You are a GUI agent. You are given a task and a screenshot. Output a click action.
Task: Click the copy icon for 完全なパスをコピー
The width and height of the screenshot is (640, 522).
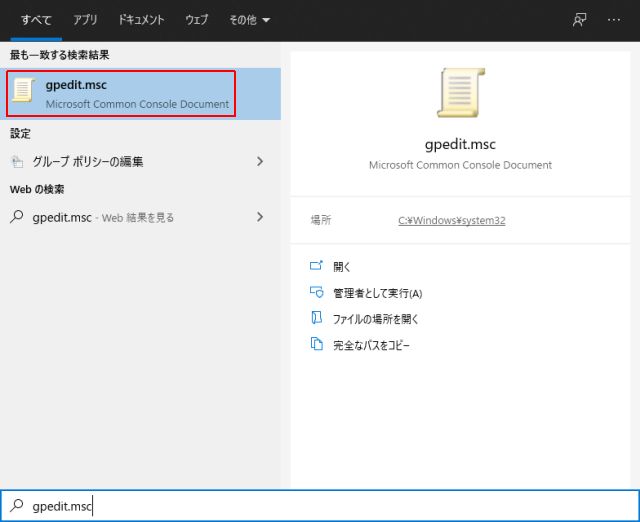pos(316,345)
